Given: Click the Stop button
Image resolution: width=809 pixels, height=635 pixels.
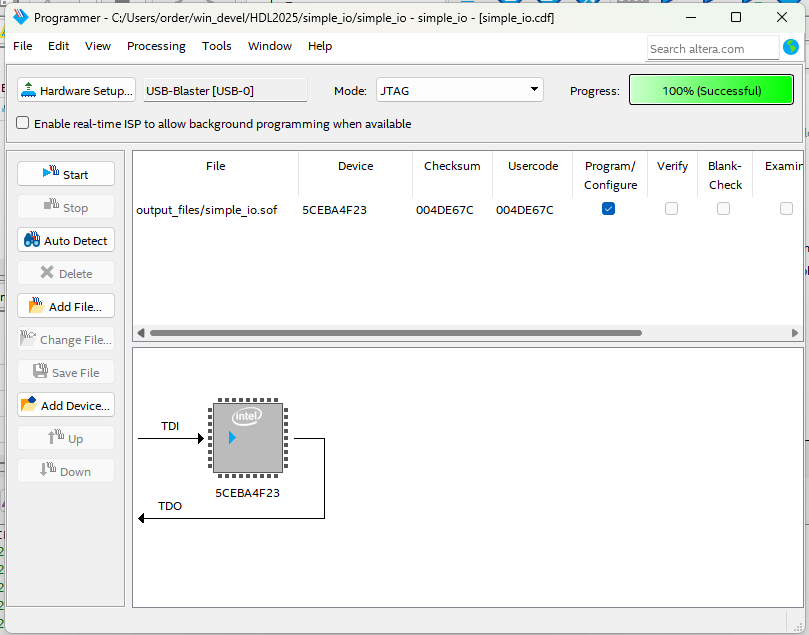Looking at the screenshot, I should tap(66, 207).
